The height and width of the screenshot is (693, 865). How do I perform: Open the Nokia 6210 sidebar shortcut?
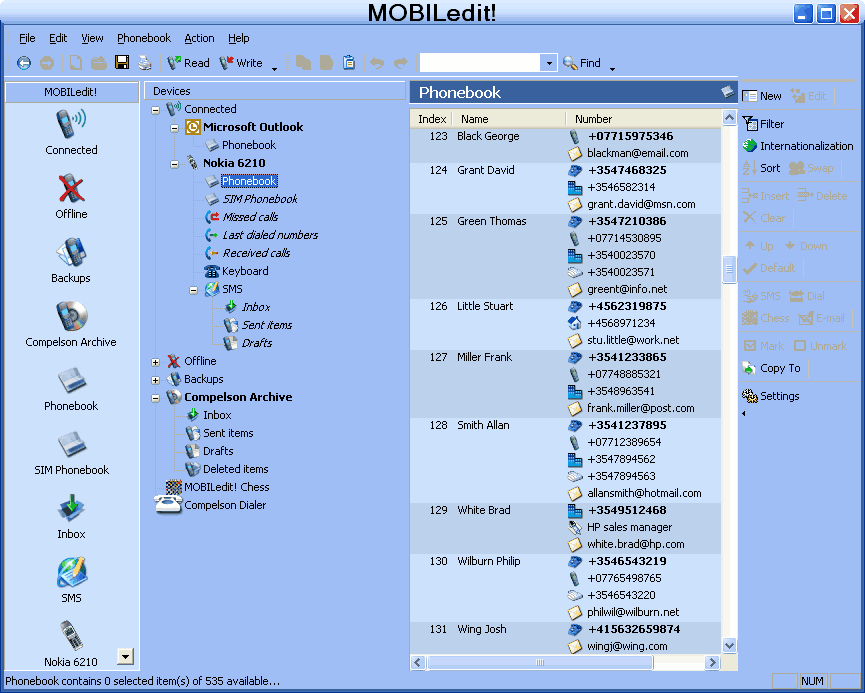point(71,643)
